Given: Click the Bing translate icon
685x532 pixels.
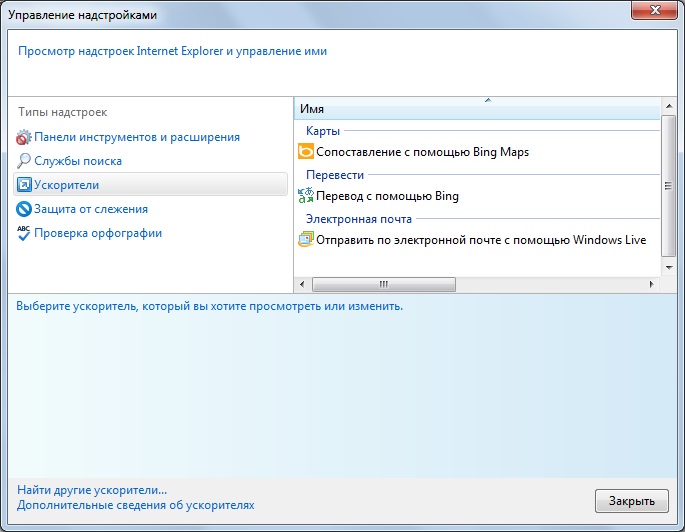Looking at the screenshot, I should tap(306, 195).
